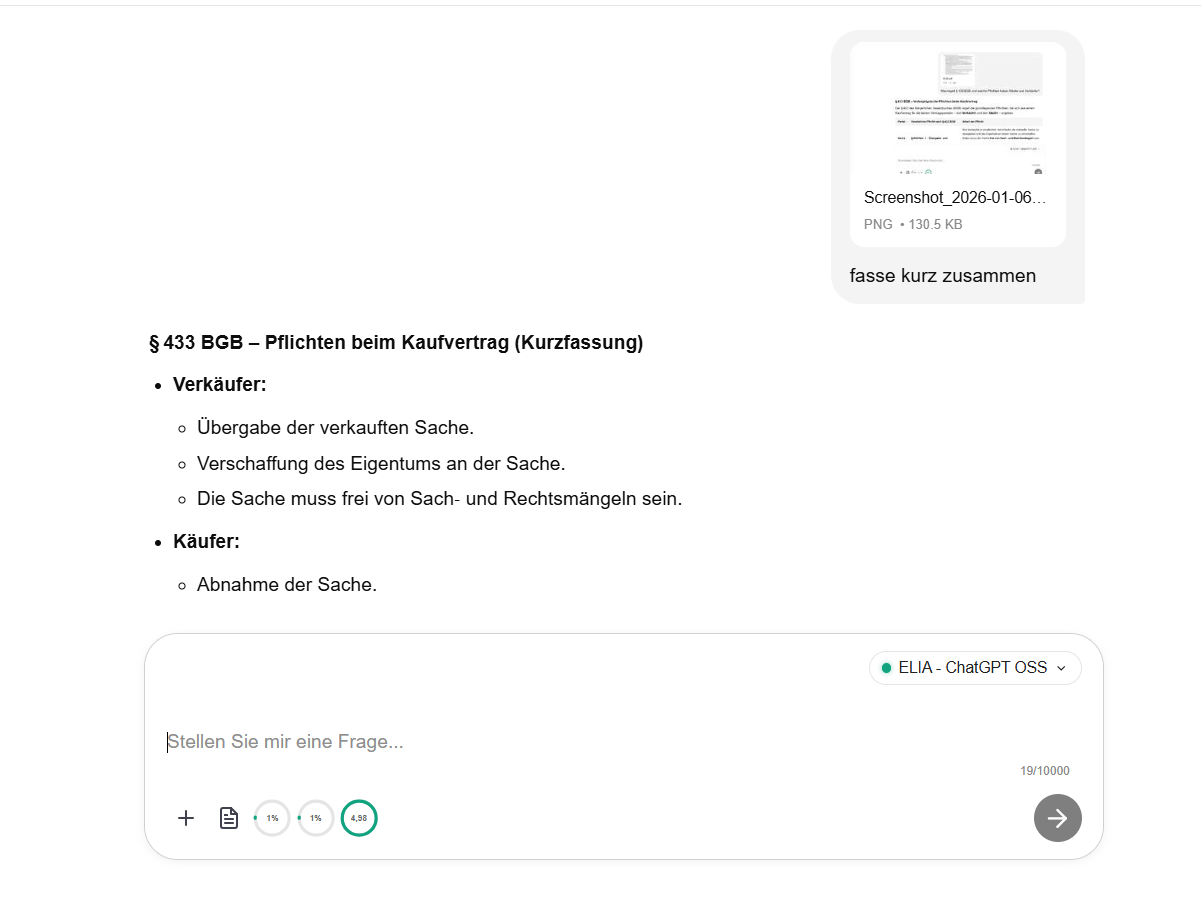1201x901 pixels.
Task: Click the green status dot beside ELIA
Action: pos(884,667)
